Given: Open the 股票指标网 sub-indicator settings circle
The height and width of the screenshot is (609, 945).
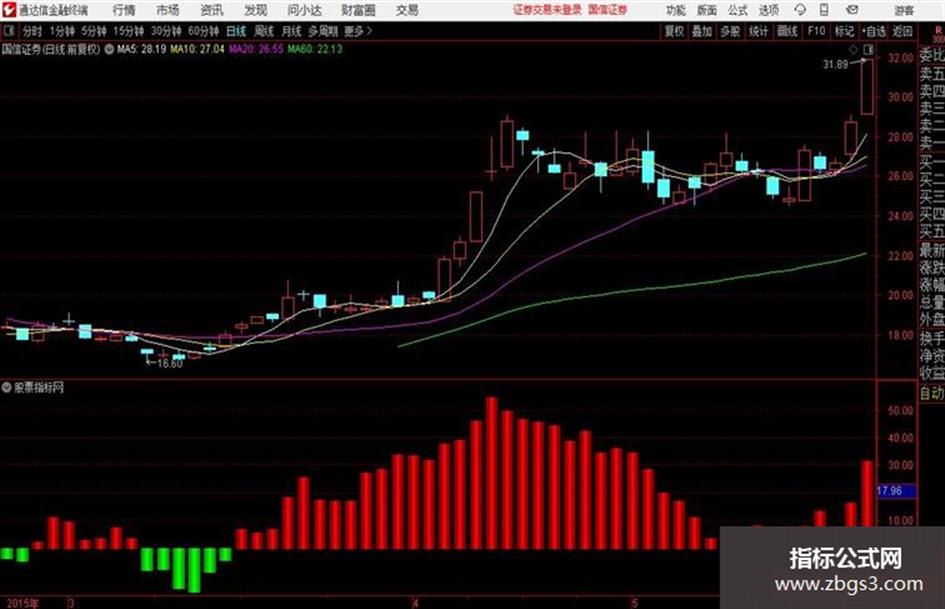Looking at the screenshot, I should [x=7, y=387].
